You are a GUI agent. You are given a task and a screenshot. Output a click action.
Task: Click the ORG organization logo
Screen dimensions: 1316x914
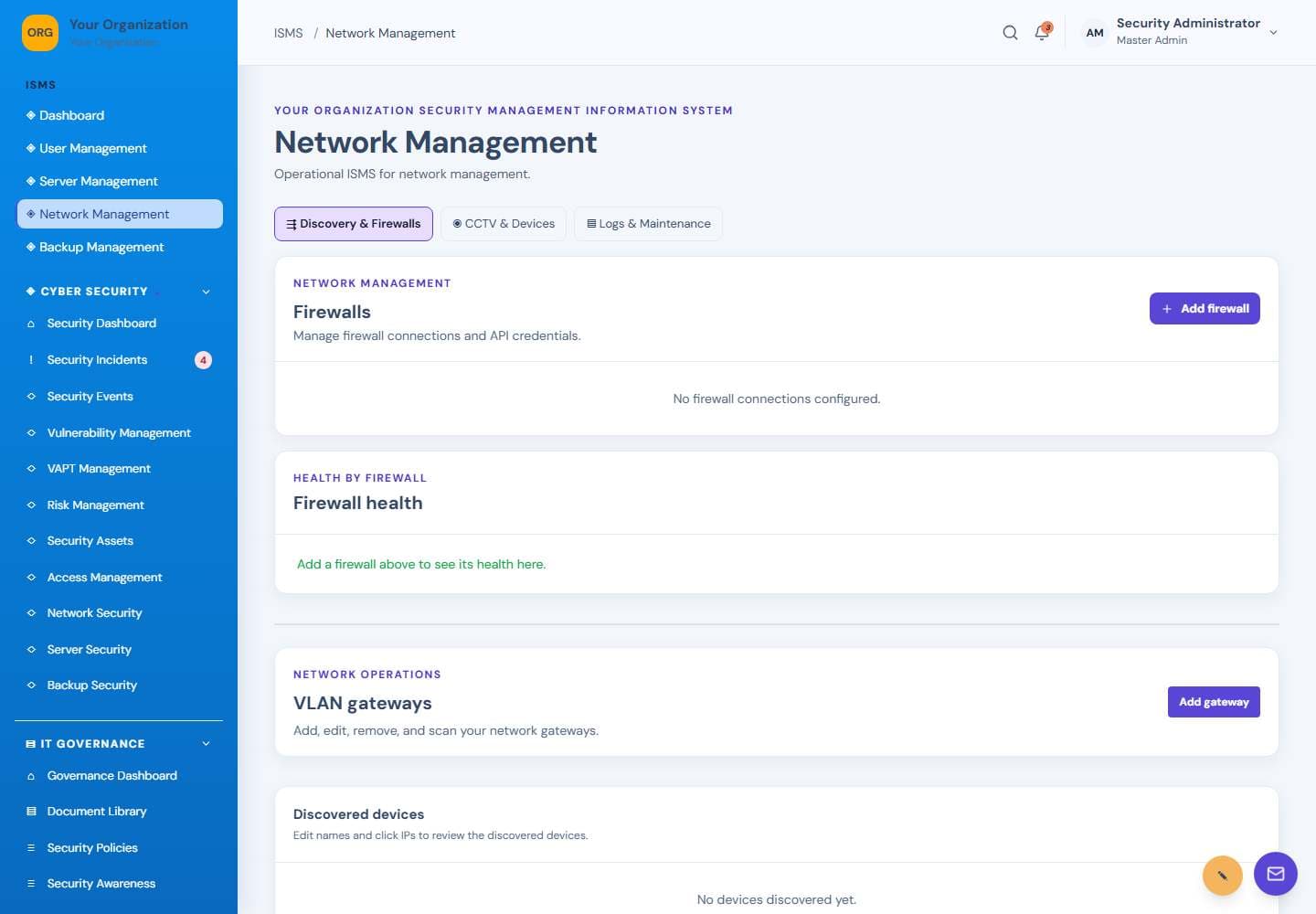[x=40, y=33]
